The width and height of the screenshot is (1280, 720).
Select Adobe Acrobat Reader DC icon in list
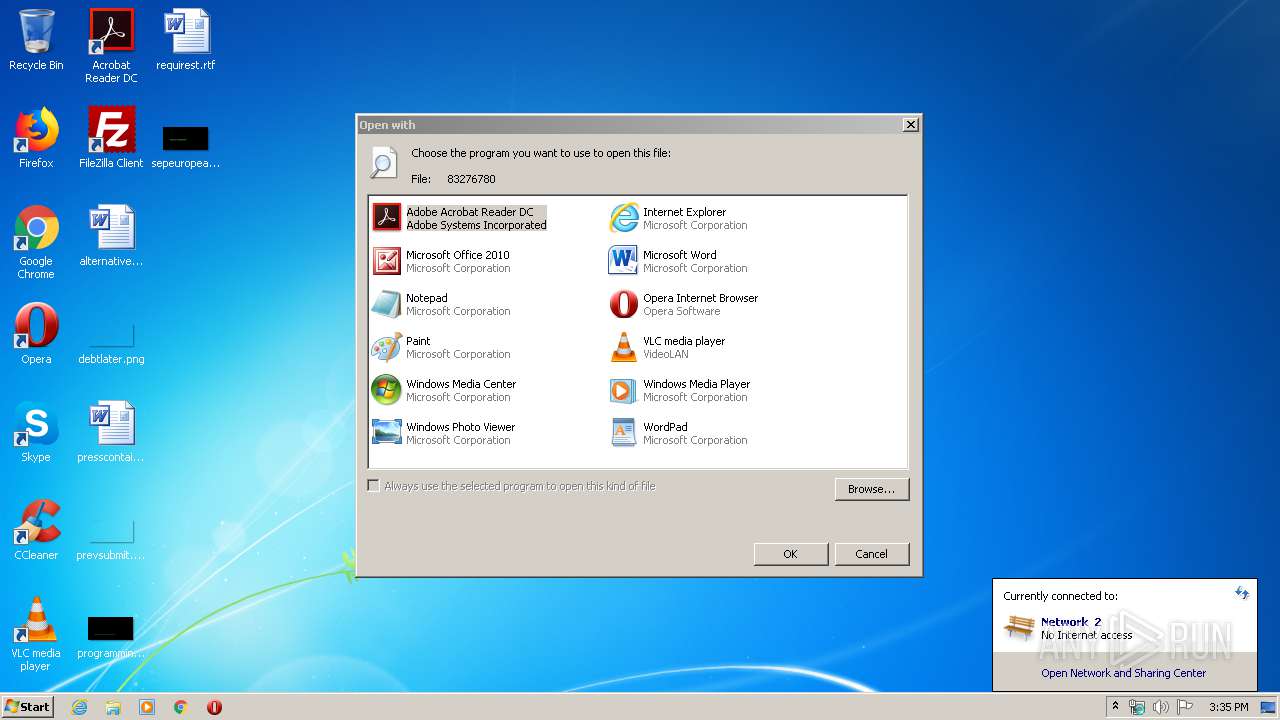387,217
